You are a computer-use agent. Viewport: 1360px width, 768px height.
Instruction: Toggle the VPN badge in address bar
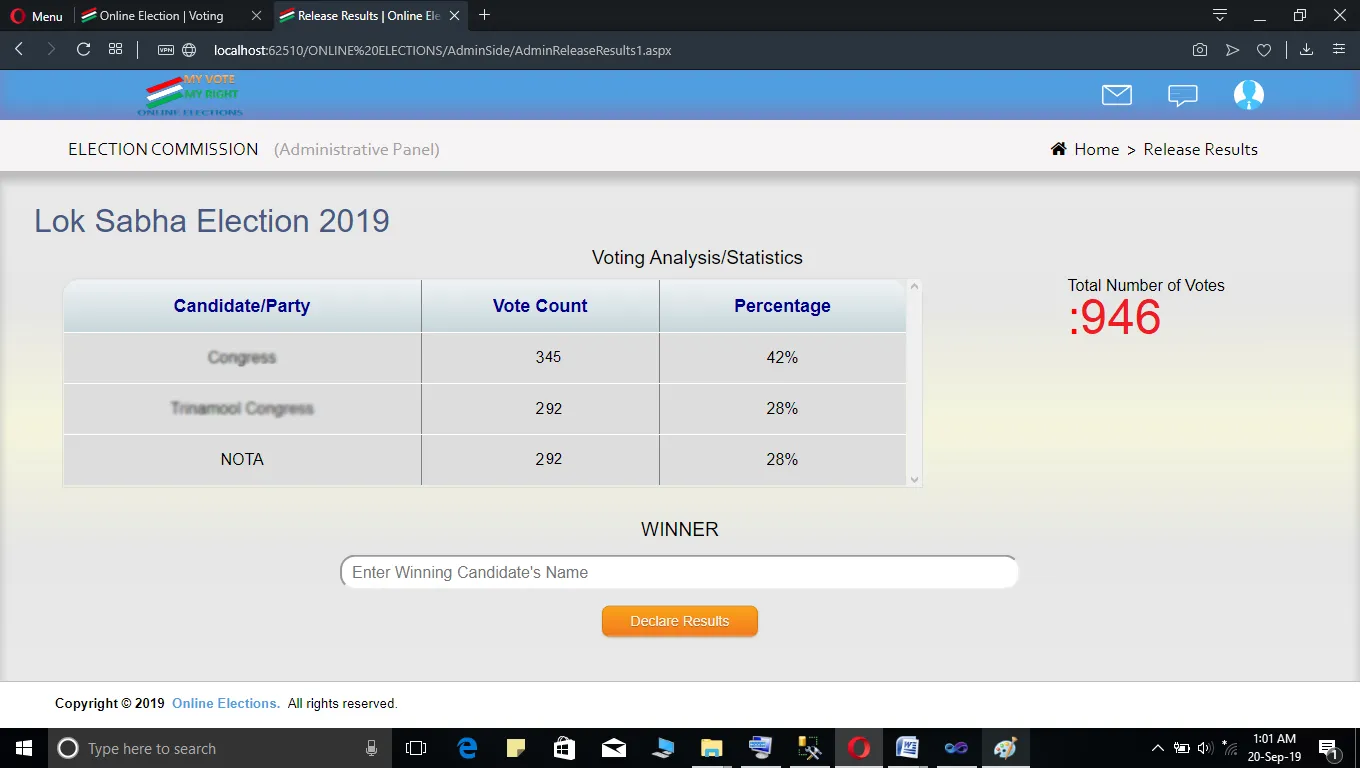(x=166, y=49)
